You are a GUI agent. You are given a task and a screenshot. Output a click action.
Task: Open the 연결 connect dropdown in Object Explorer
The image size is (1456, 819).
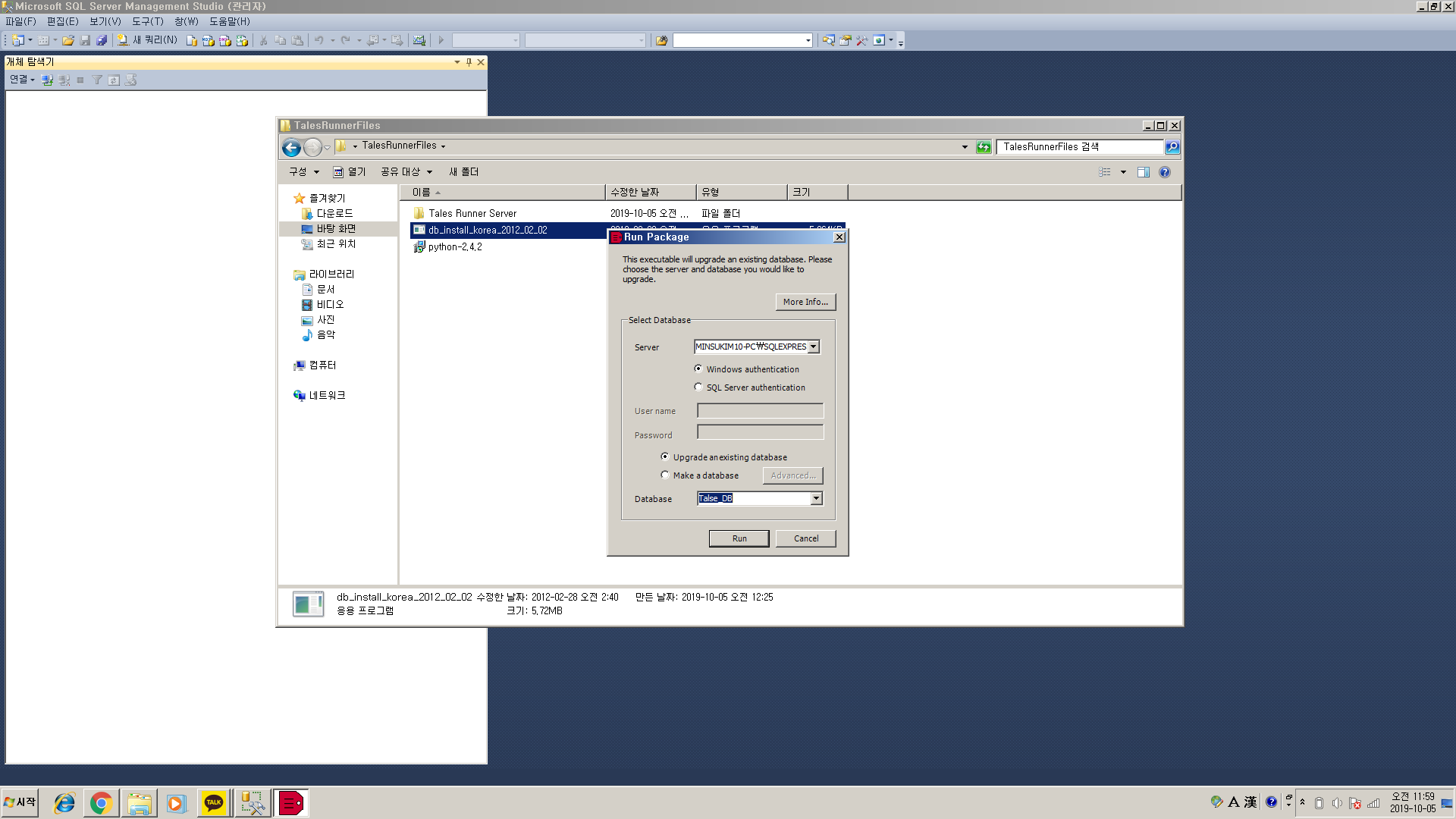tap(22, 80)
